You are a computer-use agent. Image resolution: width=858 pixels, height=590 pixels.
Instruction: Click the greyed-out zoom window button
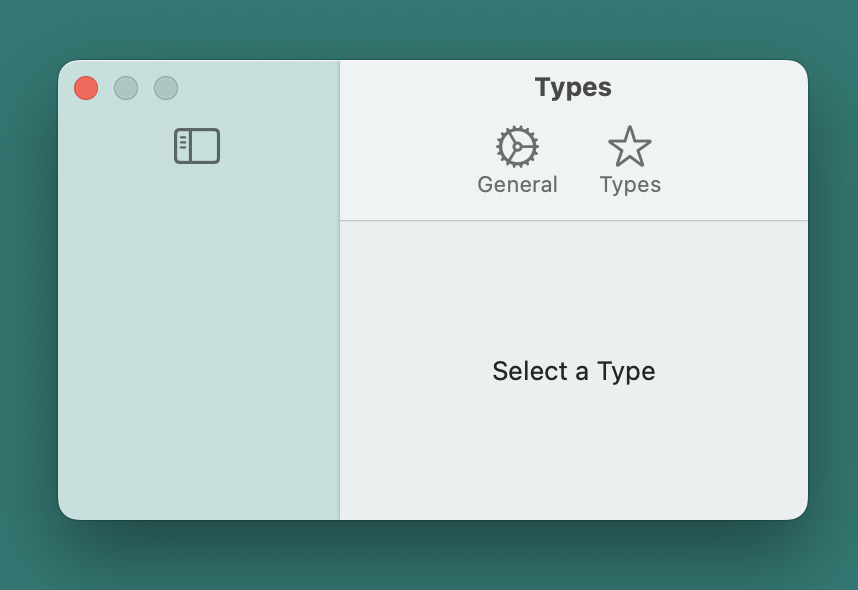[166, 88]
